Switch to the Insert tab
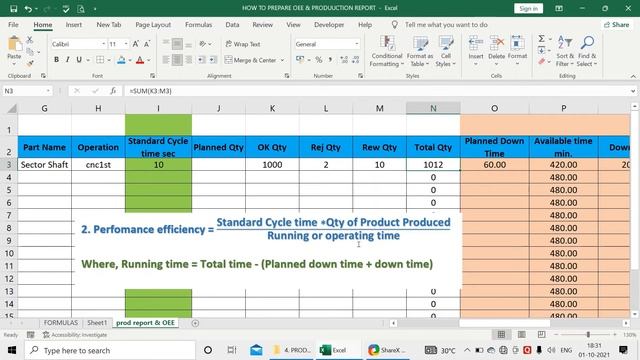This screenshot has height=360, width=640. [x=73, y=24]
